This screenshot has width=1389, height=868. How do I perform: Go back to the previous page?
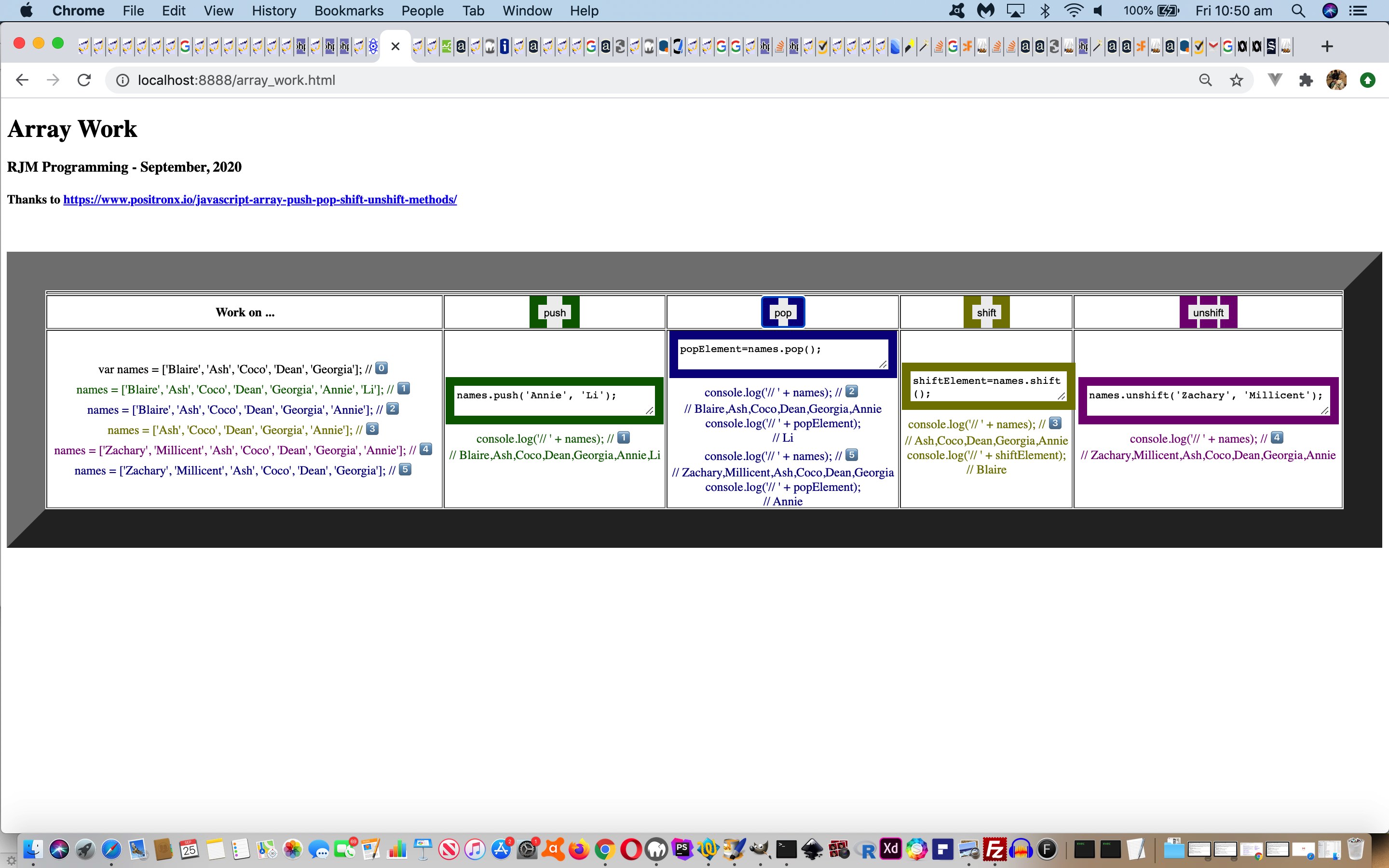click(x=22, y=81)
